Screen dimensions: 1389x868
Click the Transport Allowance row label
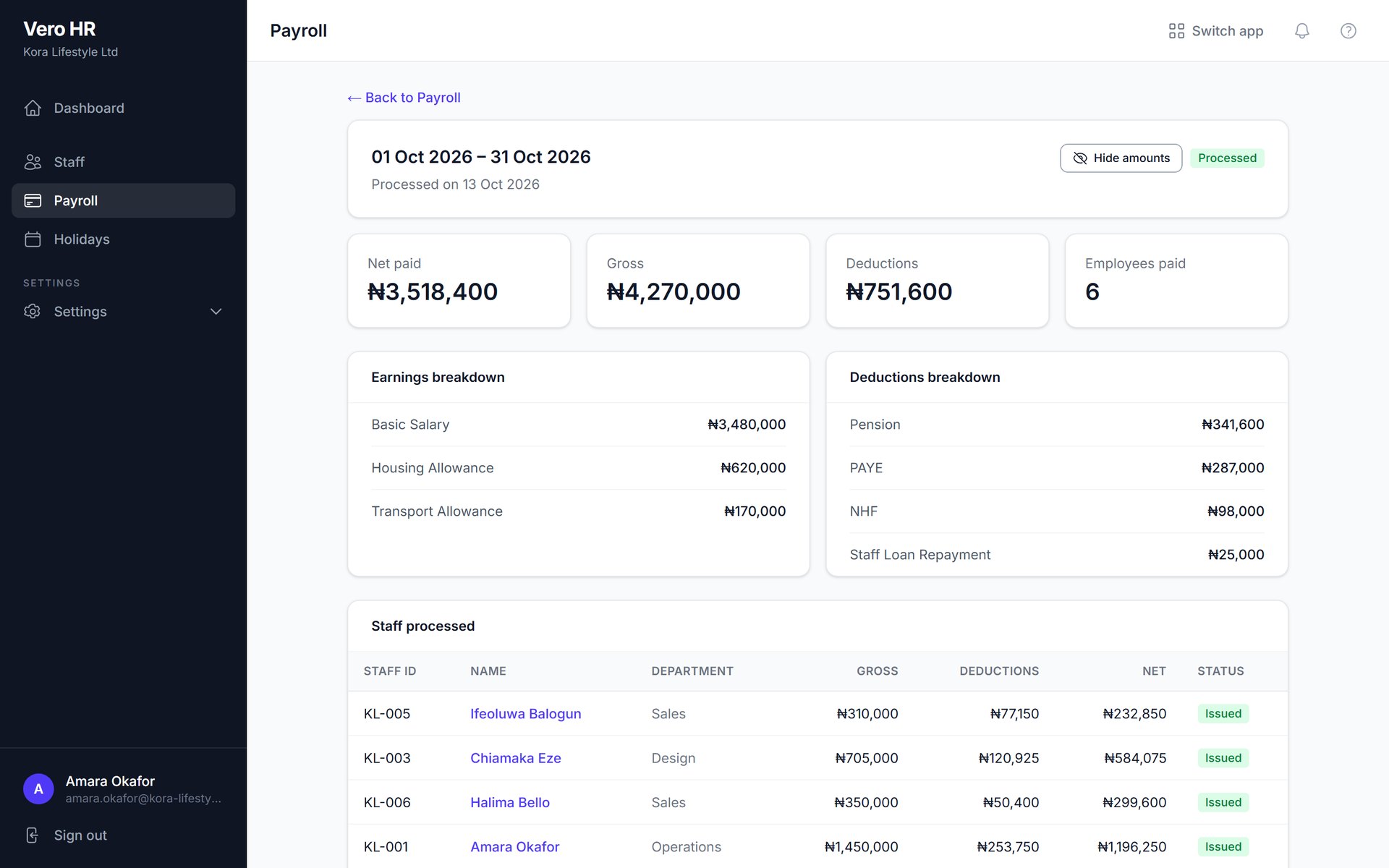pos(437,511)
